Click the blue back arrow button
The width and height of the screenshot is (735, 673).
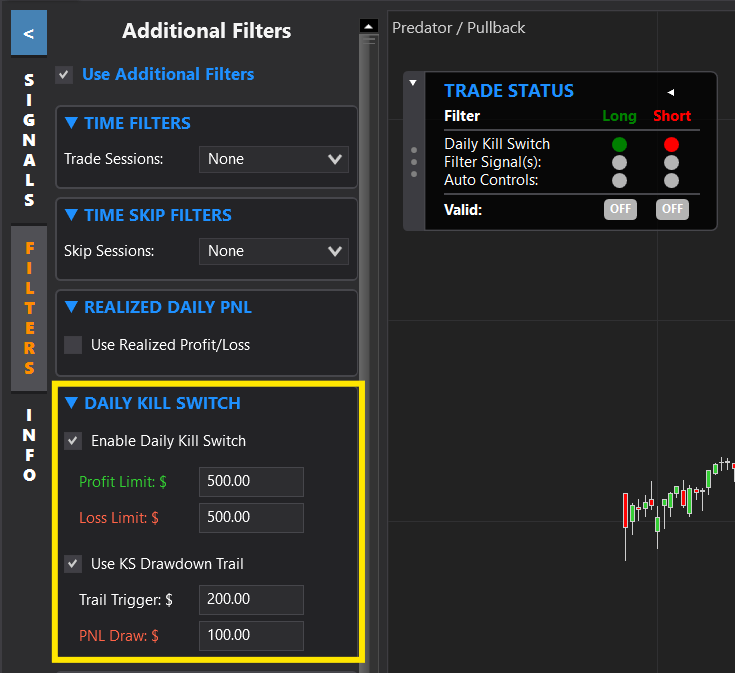tap(29, 33)
